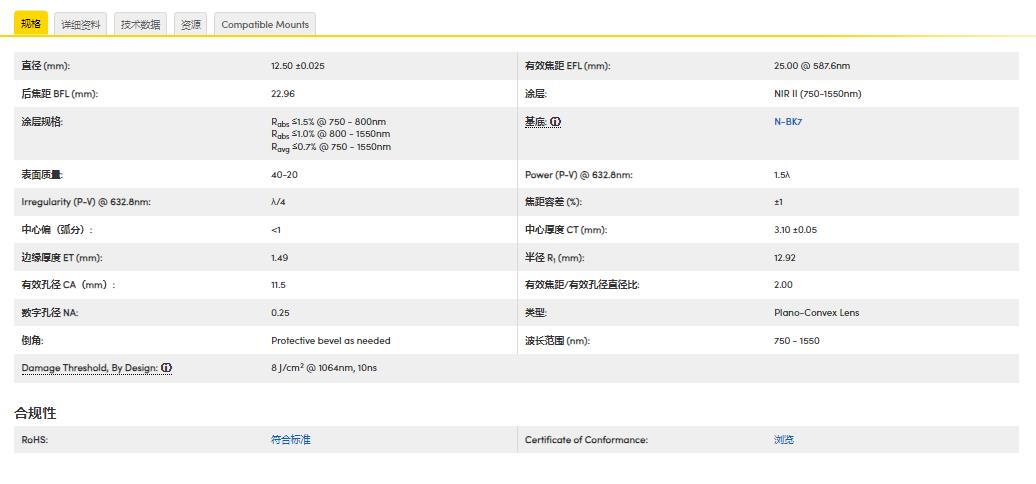1036x484 pixels.
Task: Click the type value Plano-Convex Lens
Action: 817,313
